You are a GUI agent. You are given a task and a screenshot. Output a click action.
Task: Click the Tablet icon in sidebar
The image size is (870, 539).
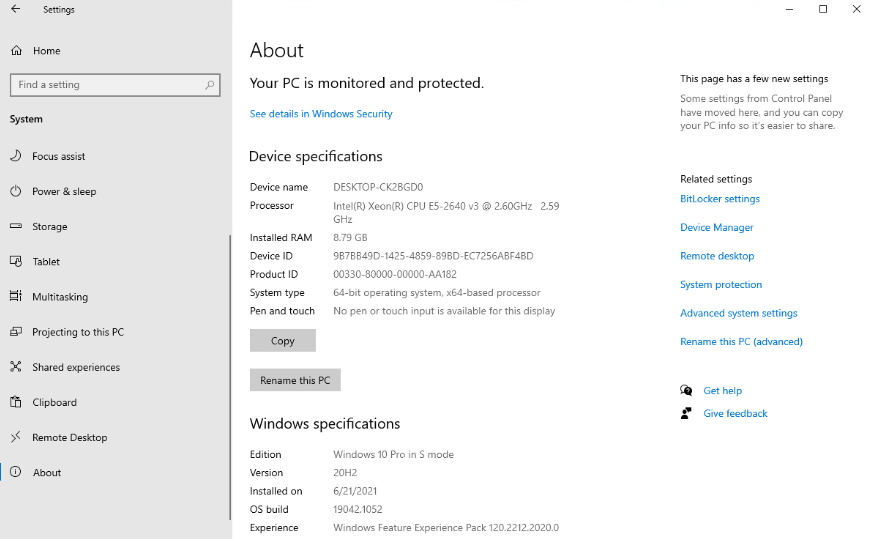click(16, 261)
